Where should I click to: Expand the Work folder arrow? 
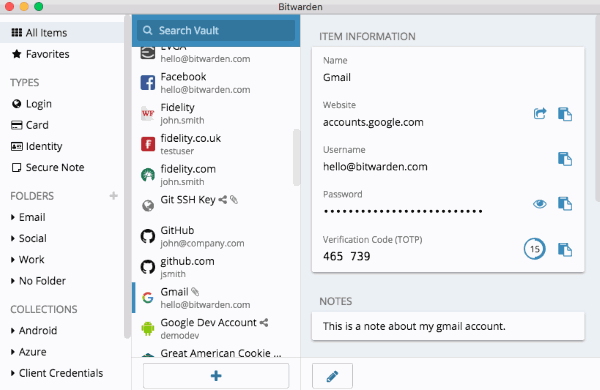pyautogui.click(x=13, y=260)
